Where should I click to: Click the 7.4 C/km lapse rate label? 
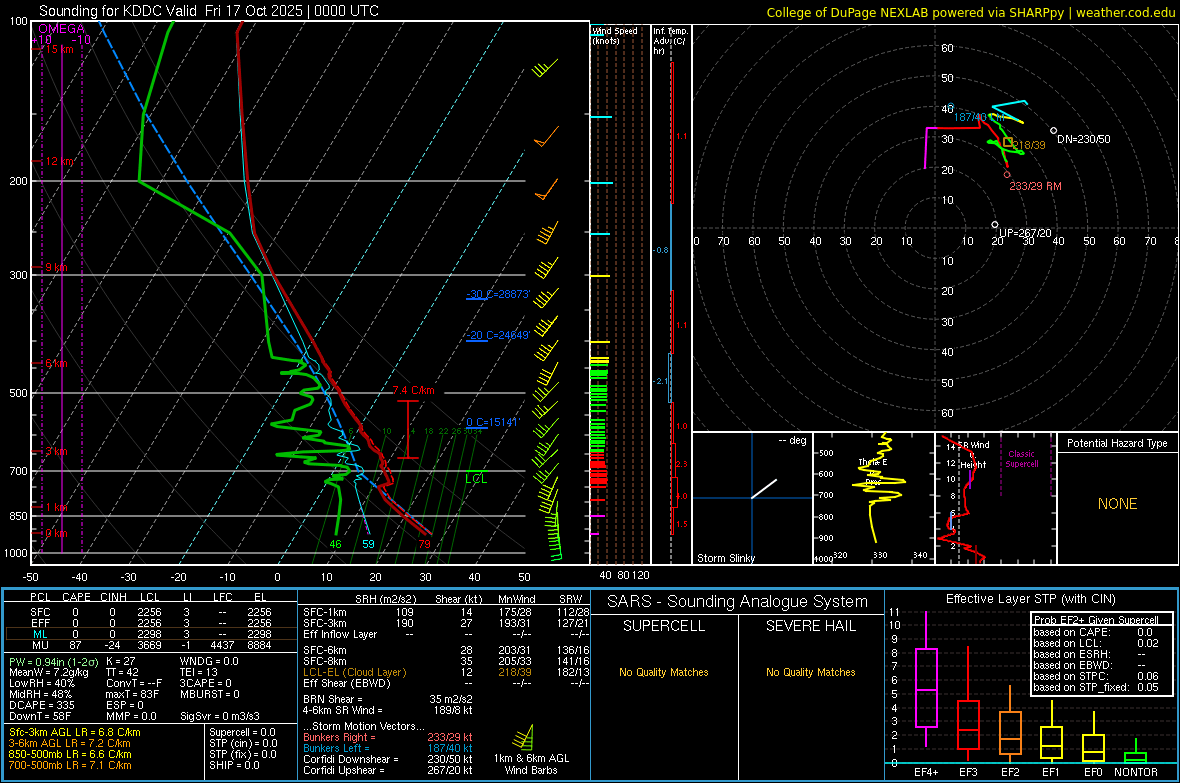413,390
